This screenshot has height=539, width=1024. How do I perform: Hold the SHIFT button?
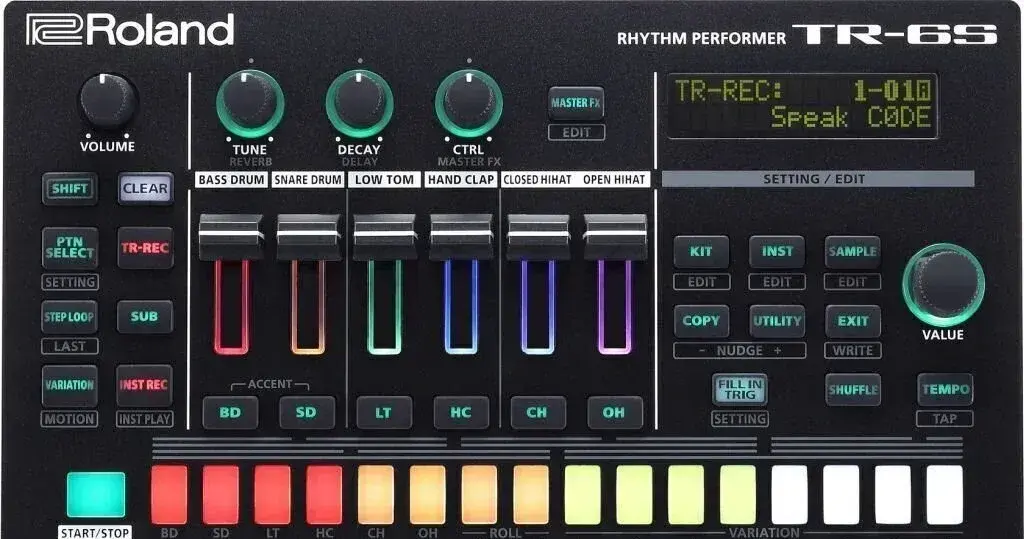tap(70, 189)
